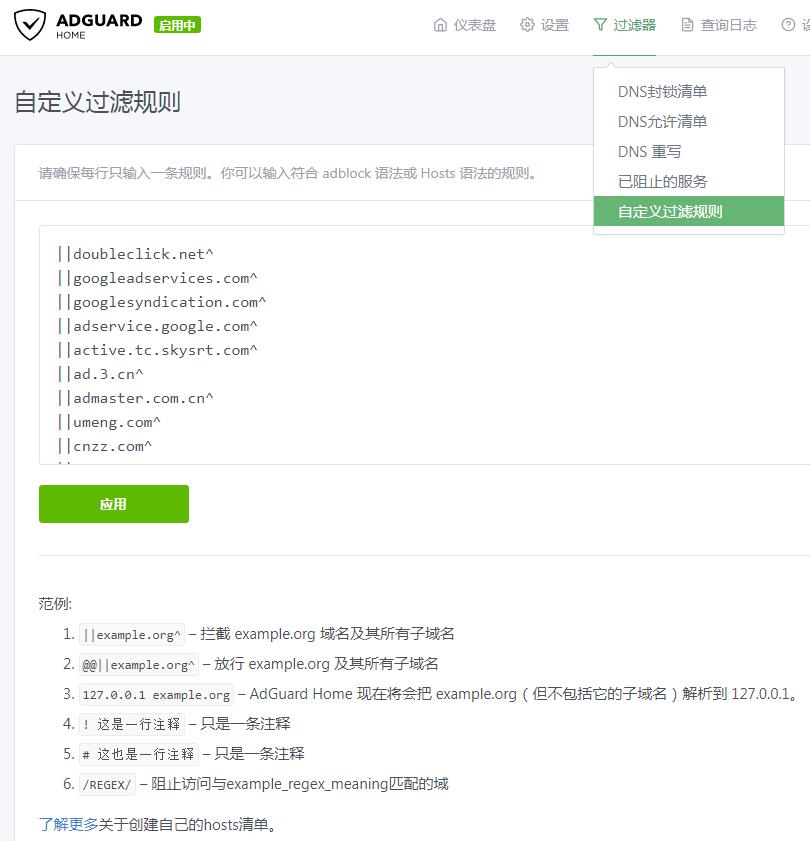Open help via the question mark icon
Screen dimensions: 810x841
[789, 25]
